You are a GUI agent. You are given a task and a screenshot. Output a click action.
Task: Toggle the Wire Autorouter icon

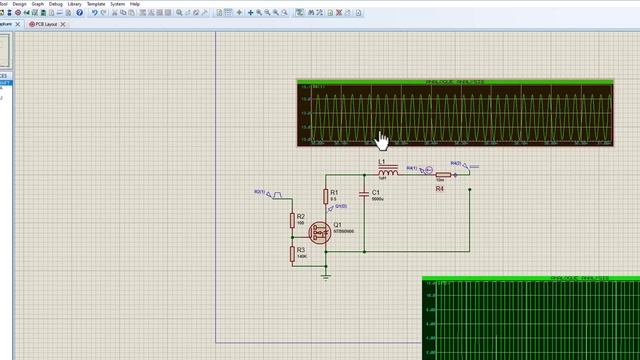[299, 13]
